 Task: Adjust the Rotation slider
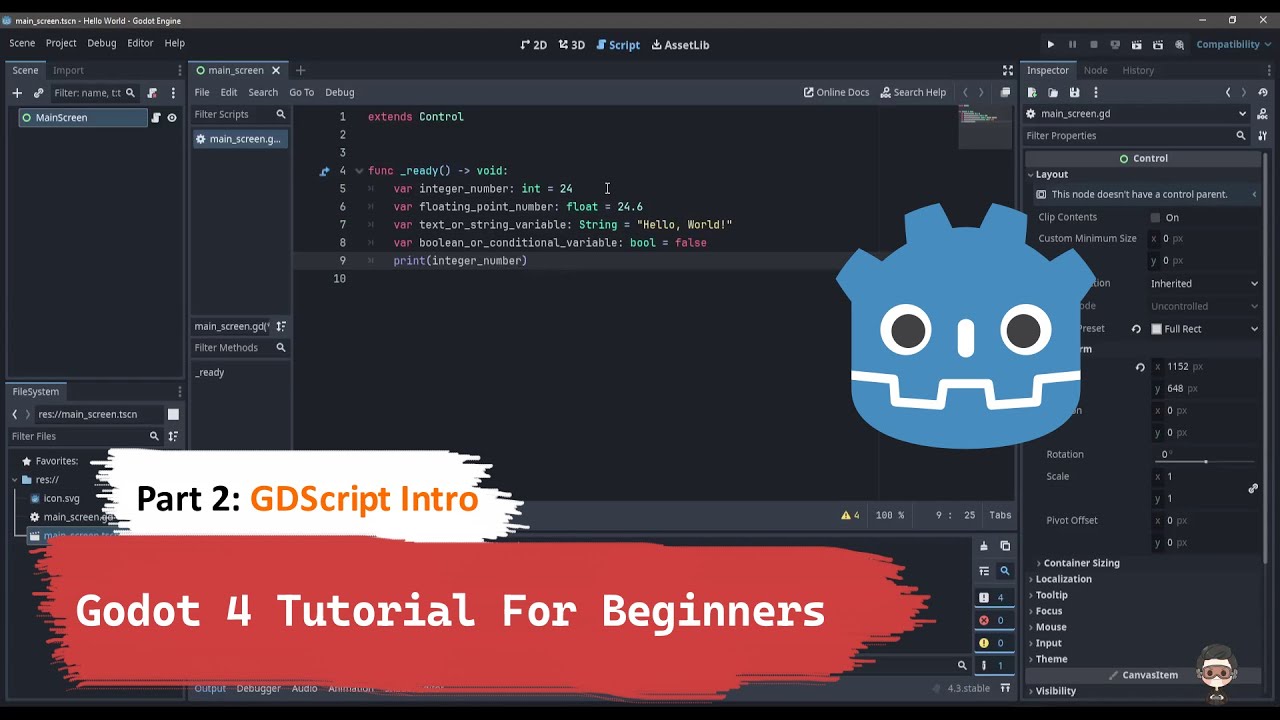tap(1206, 461)
